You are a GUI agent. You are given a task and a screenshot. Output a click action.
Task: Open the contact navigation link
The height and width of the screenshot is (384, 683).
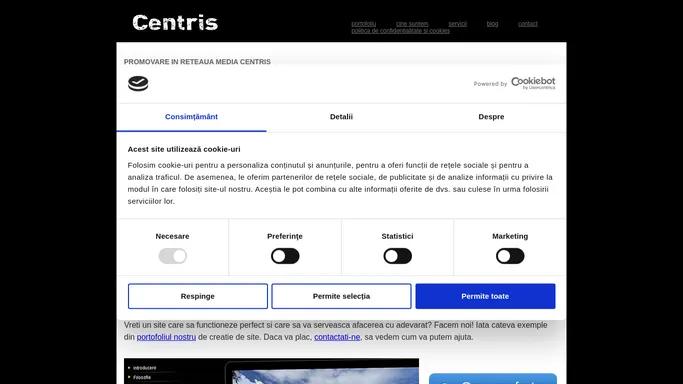tap(527, 24)
